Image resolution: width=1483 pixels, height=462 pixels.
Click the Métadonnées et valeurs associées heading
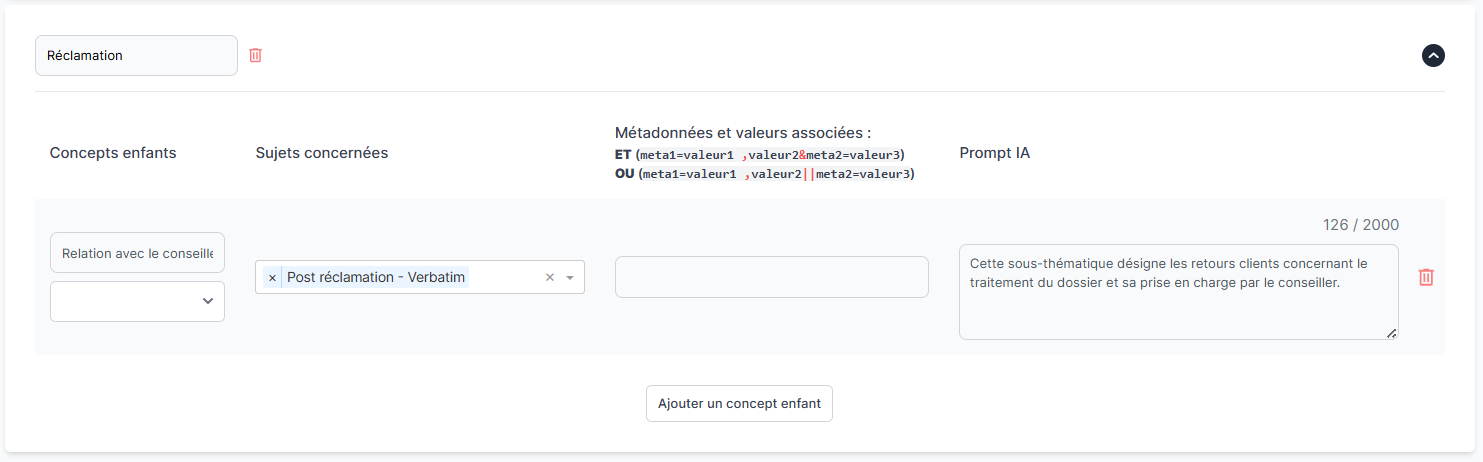(x=743, y=132)
